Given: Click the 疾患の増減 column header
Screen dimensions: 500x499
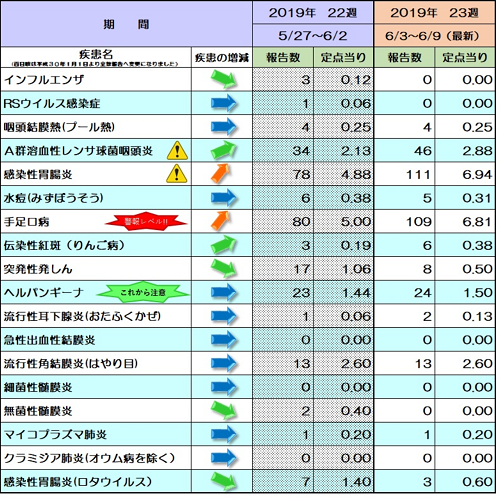Looking at the screenshot, I should (x=222, y=57).
